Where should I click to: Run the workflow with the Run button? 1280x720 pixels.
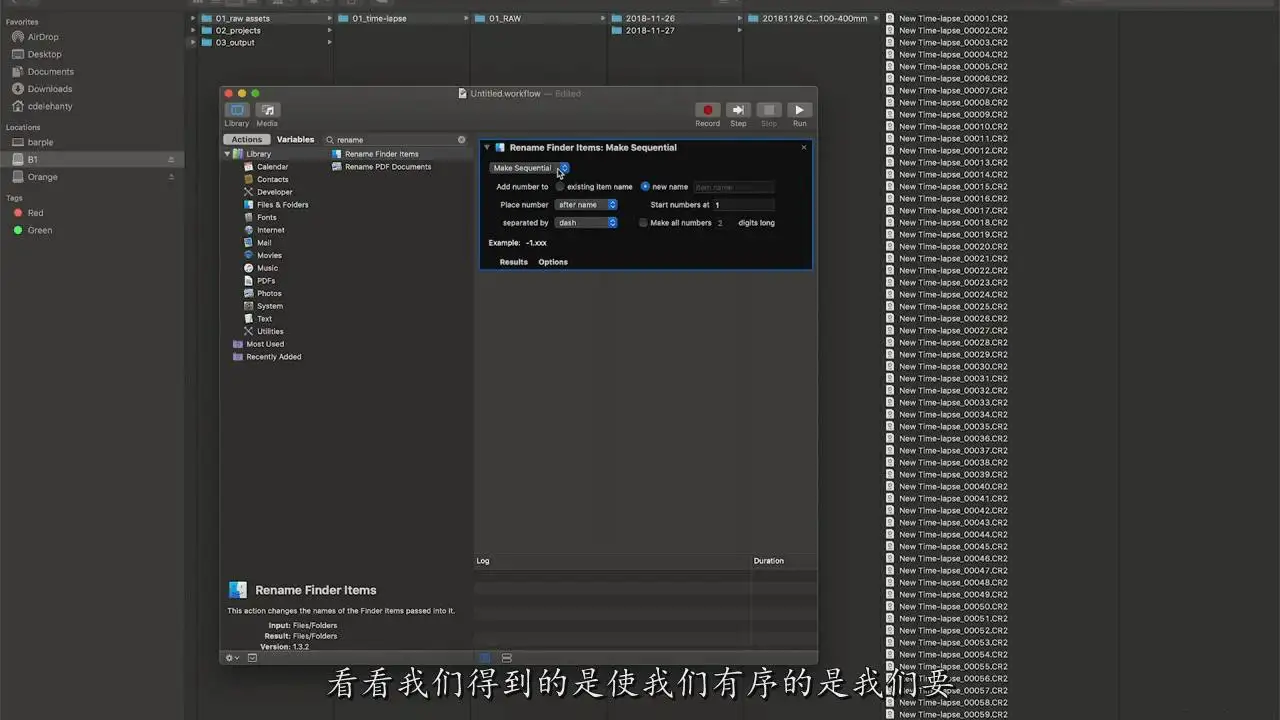click(799, 110)
